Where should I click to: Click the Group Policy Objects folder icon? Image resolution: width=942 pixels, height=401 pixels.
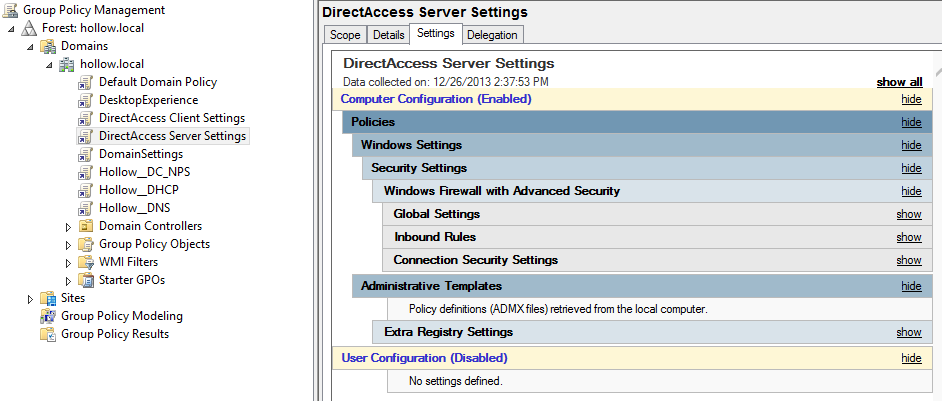87,245
